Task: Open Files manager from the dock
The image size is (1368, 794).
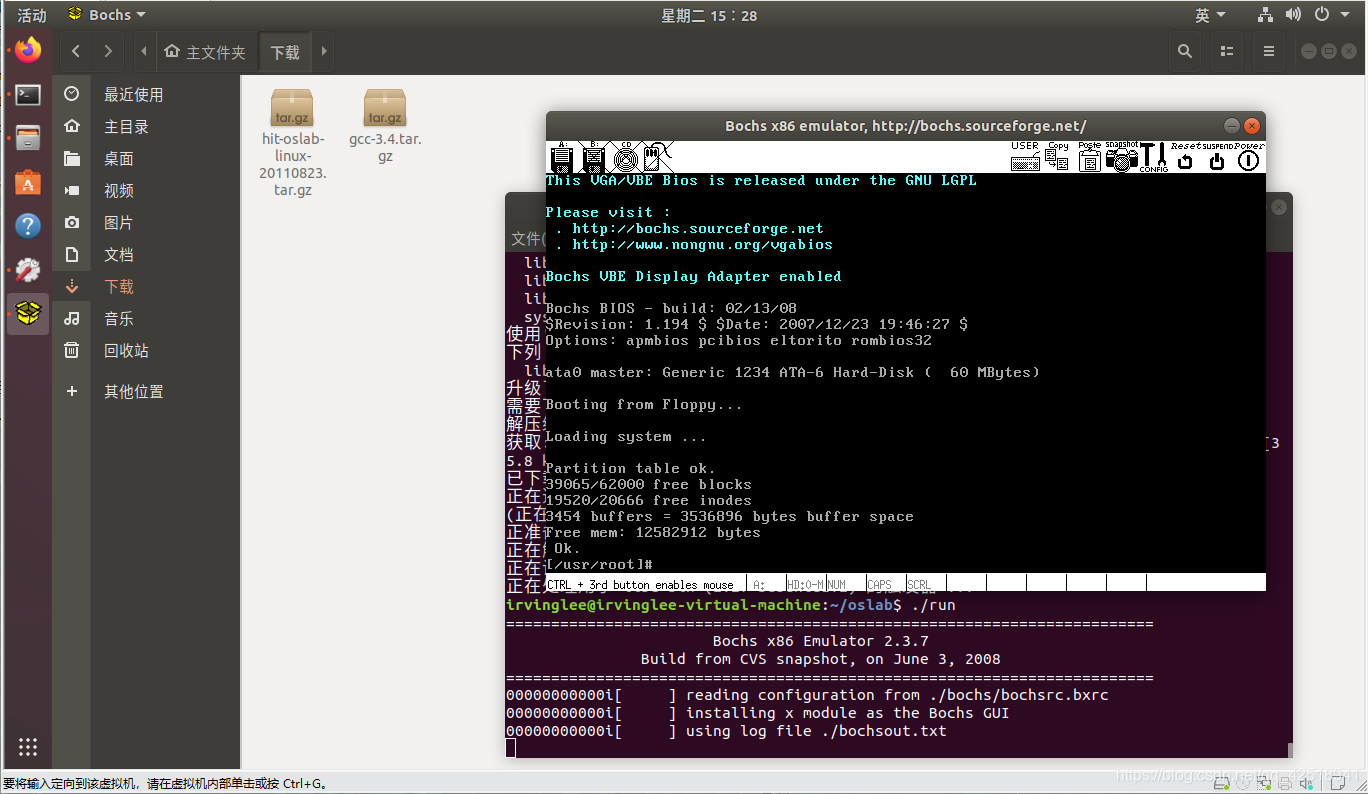Action: (x=28, y=137)
